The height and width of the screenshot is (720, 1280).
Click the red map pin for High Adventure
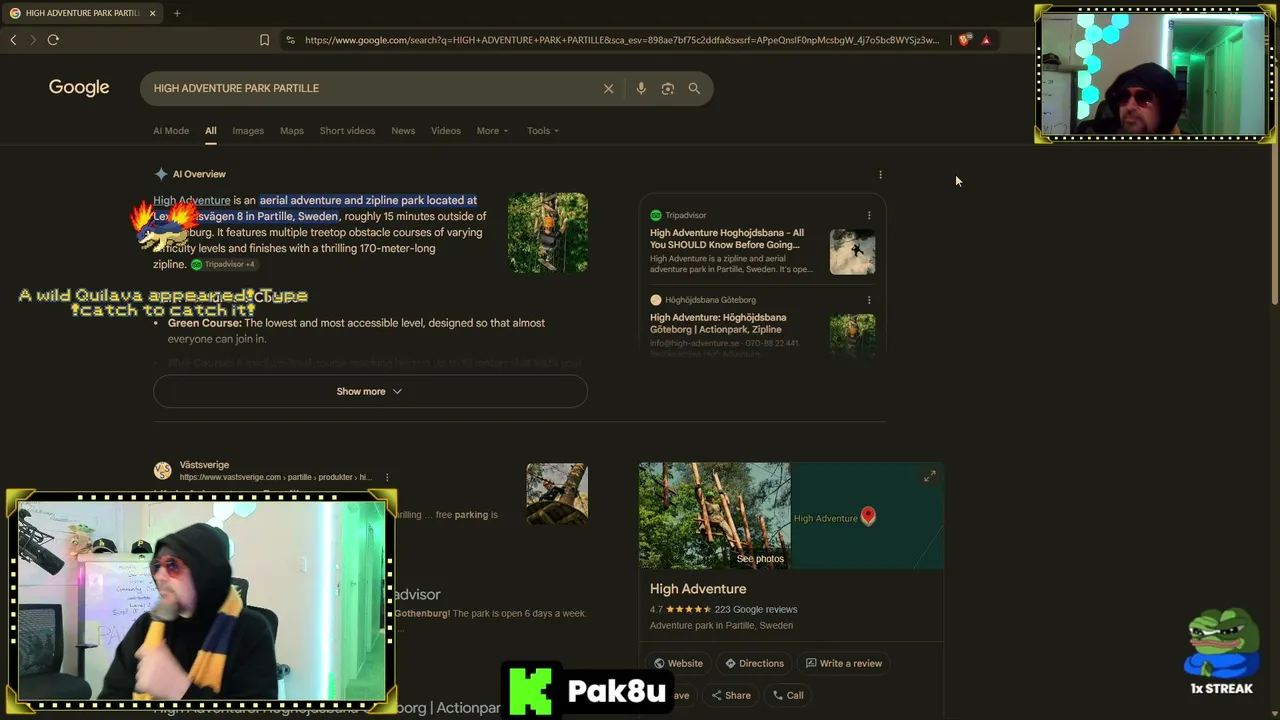tap(868, 516)
